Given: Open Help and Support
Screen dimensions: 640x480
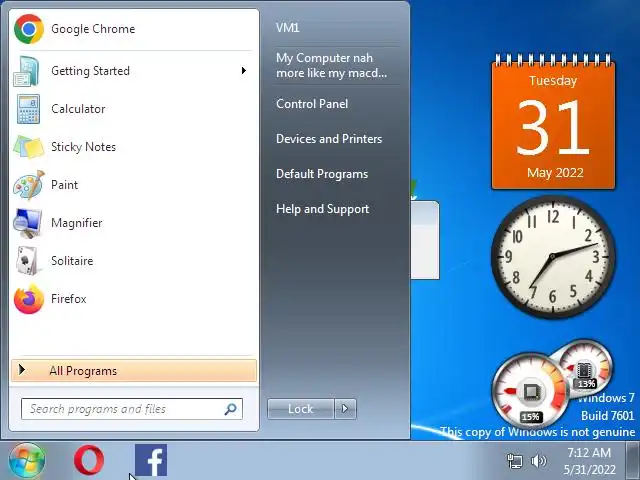Looking at the screenshot, I should tap(322, 209).
